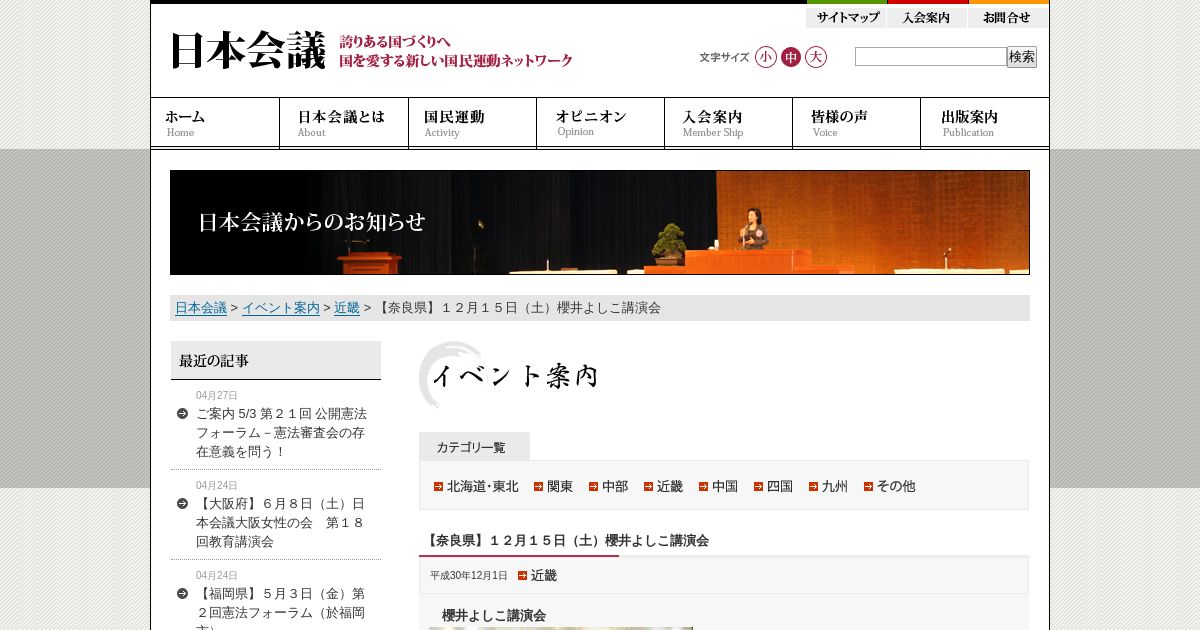Open the お問合せ page
Viewport: 1200px width, 630px height.
point(1008,17)
